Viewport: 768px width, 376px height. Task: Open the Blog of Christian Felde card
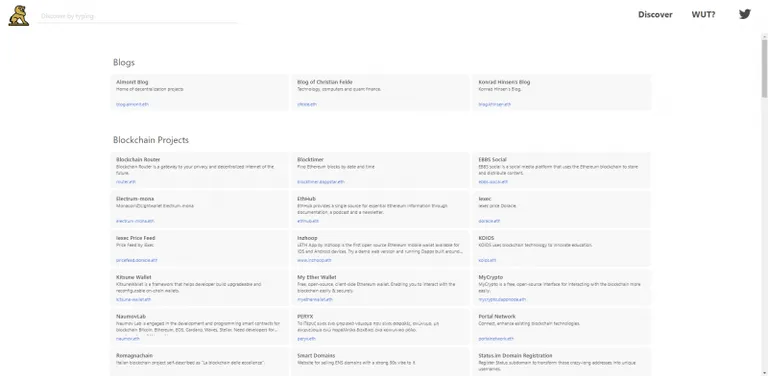[x=381, y=93]
